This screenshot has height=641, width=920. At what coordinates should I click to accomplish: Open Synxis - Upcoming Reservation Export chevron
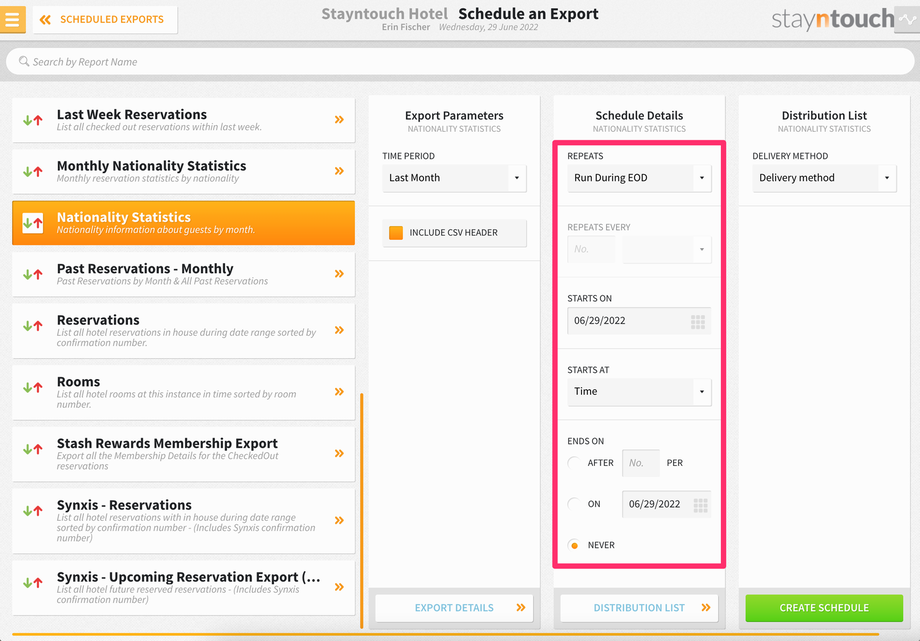339,587
